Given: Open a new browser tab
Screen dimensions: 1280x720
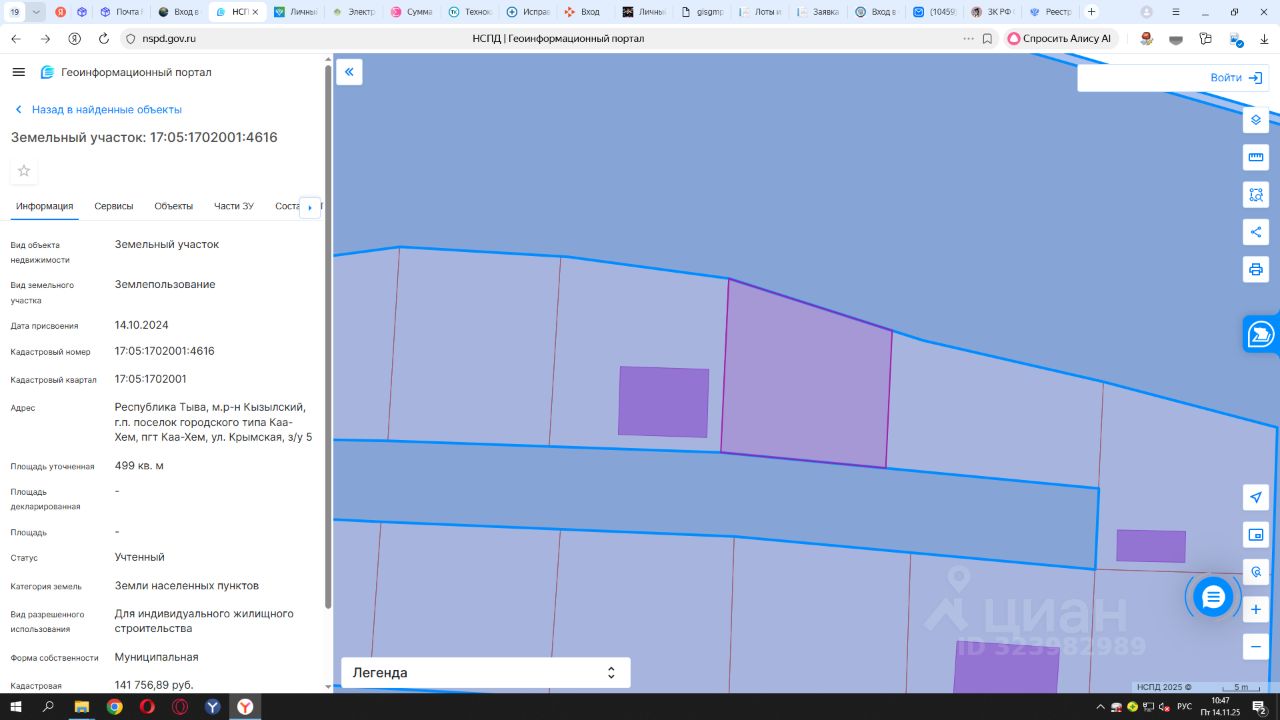Looking at the screenshot, I should click(1091, 12).
